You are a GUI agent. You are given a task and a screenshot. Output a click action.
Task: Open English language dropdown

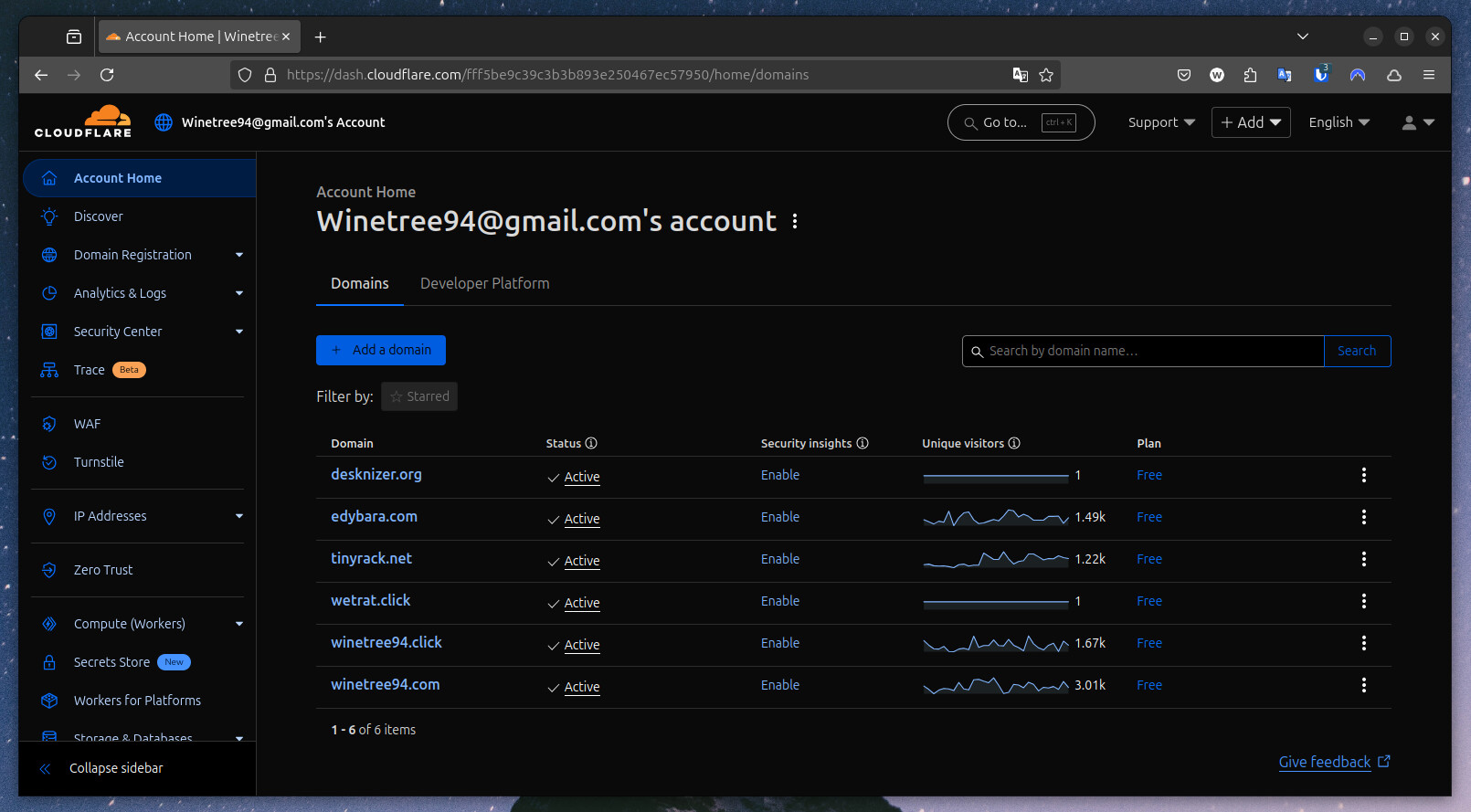[x=1339, y=122]
